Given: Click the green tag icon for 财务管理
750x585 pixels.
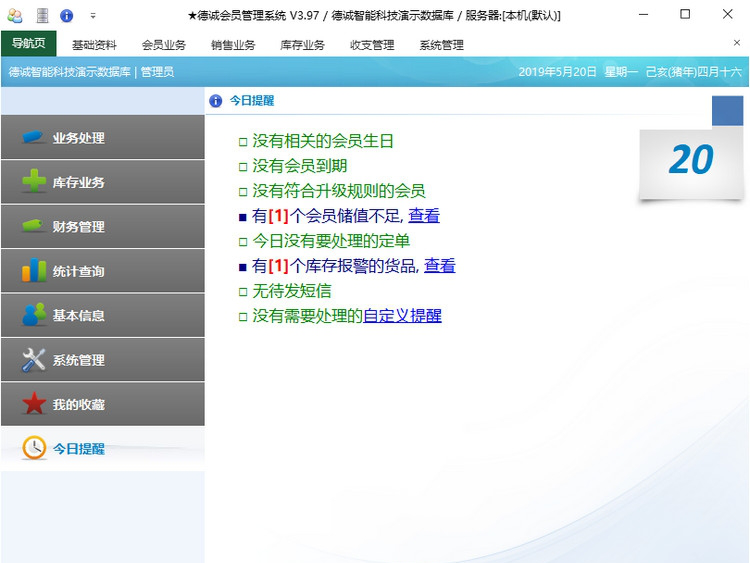Looking at the screenshot, I should click(33, 225).
